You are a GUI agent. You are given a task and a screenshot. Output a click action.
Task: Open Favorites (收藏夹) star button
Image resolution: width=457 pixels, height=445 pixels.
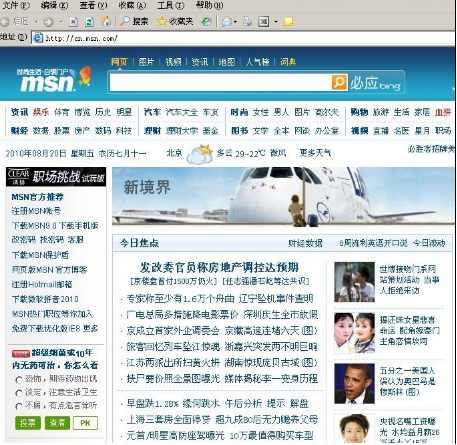pyautogui.click(x=175, y=22)
